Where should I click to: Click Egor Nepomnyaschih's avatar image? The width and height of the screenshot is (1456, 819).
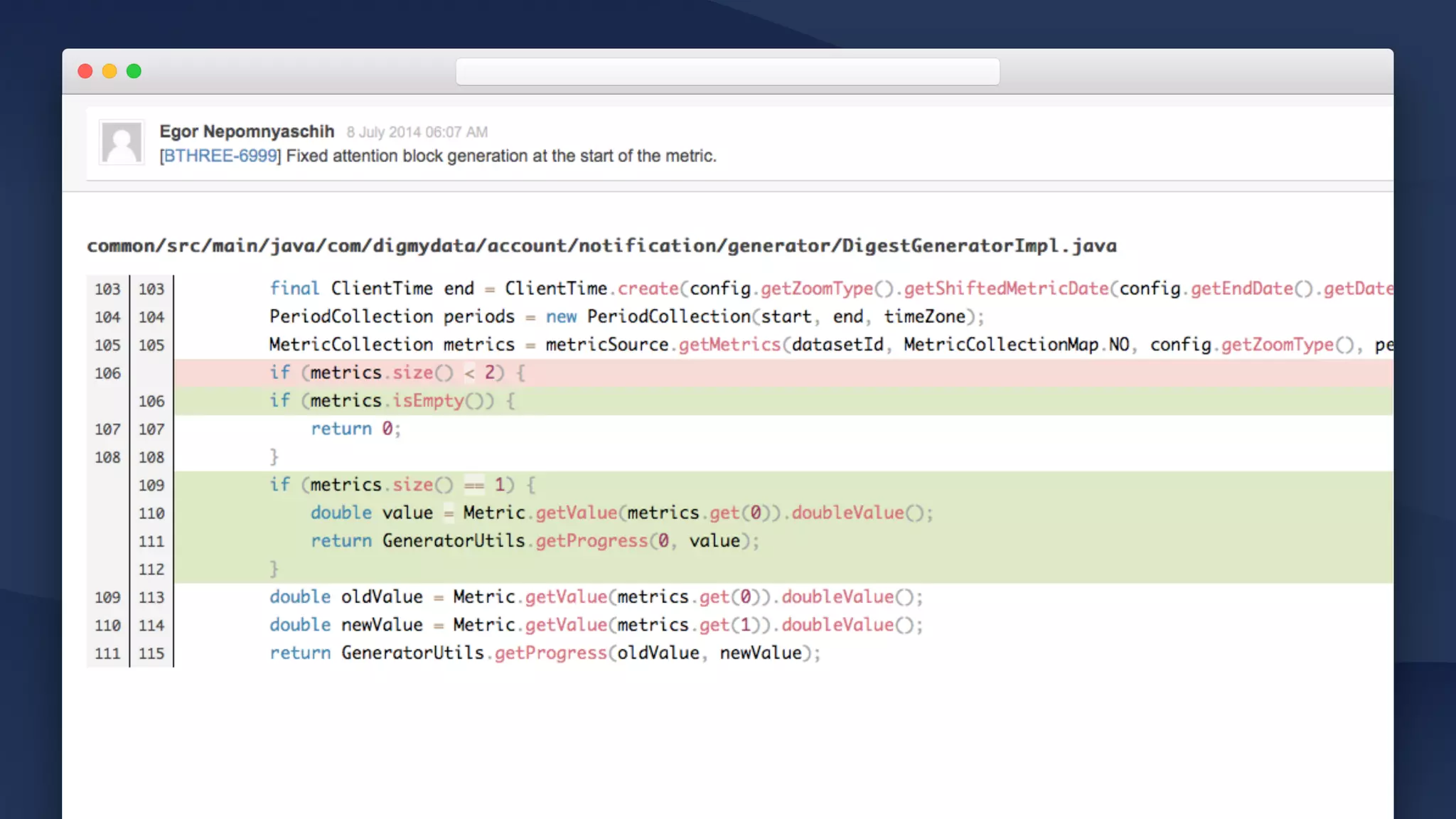click(x=122, y=142)
